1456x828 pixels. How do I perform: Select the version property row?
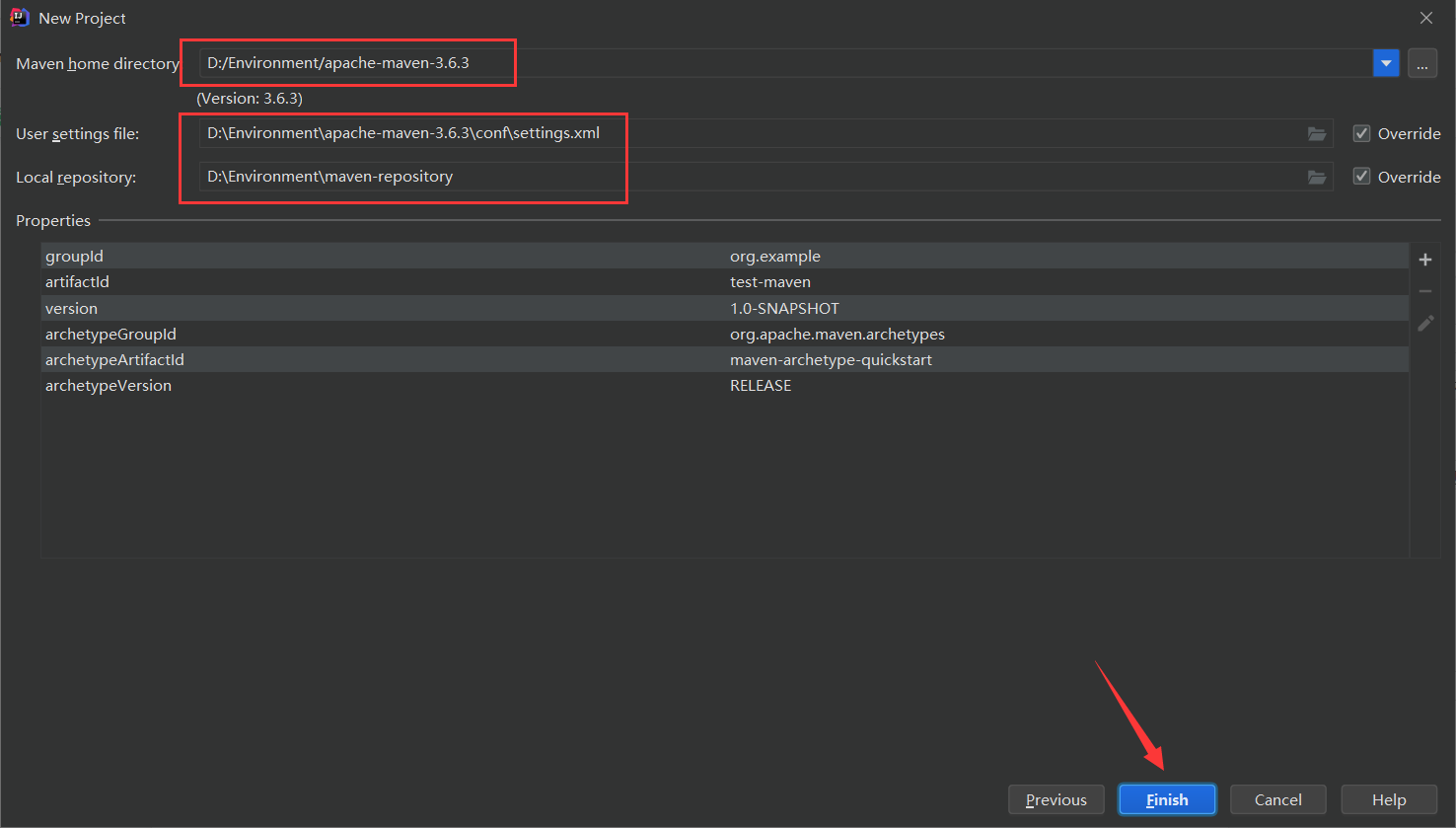tap(725, 308)
